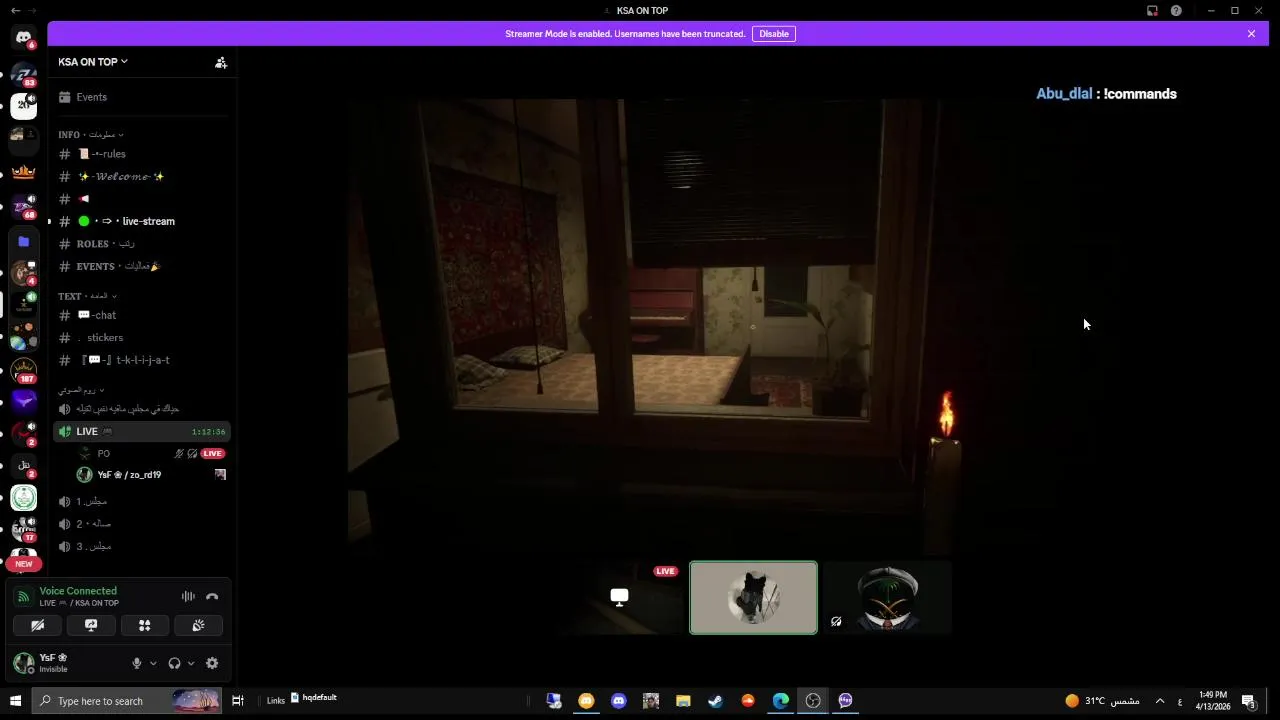Open the server with the 187 badge

23,370
